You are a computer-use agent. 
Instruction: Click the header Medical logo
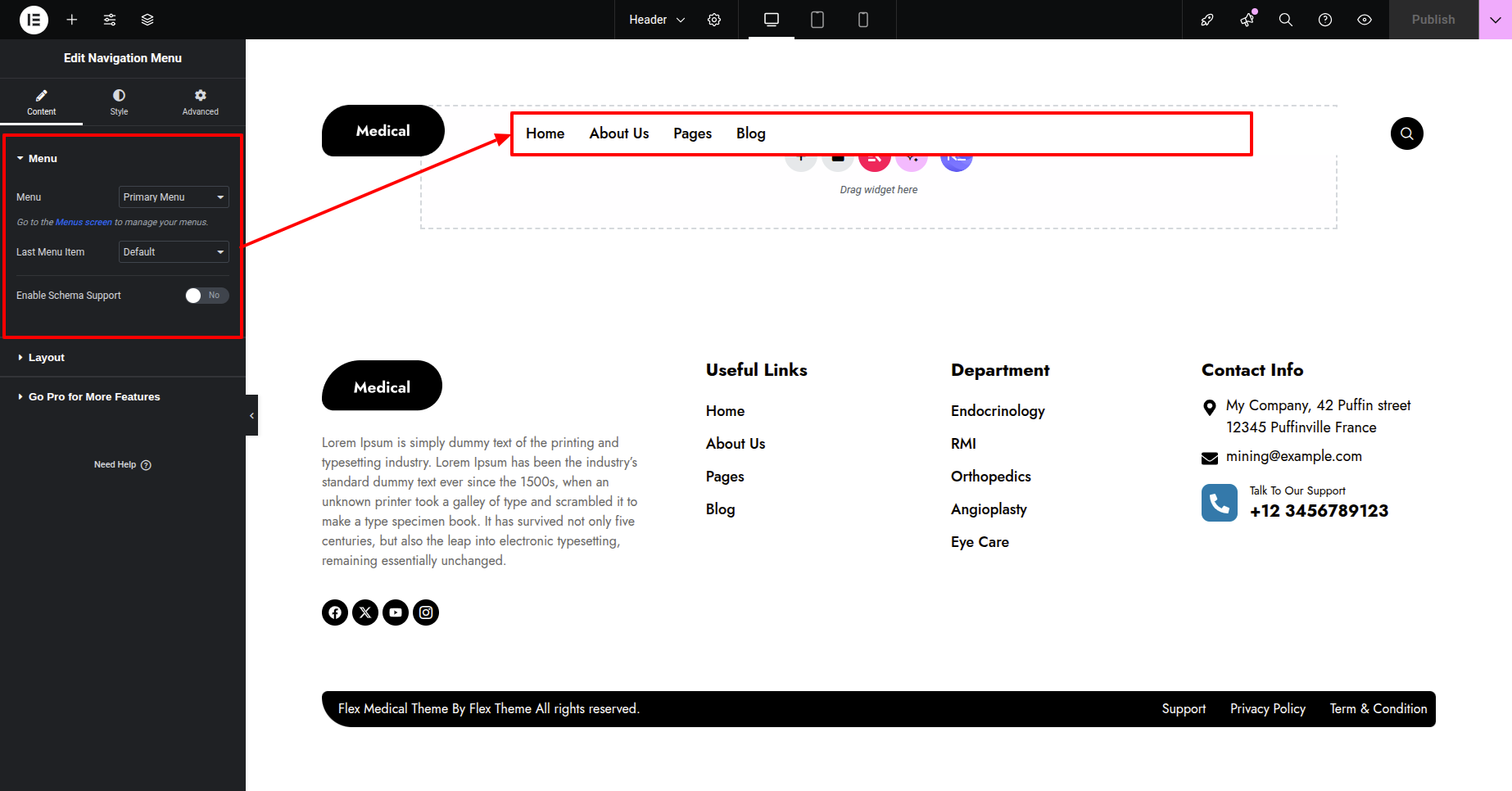pos(383,131)
